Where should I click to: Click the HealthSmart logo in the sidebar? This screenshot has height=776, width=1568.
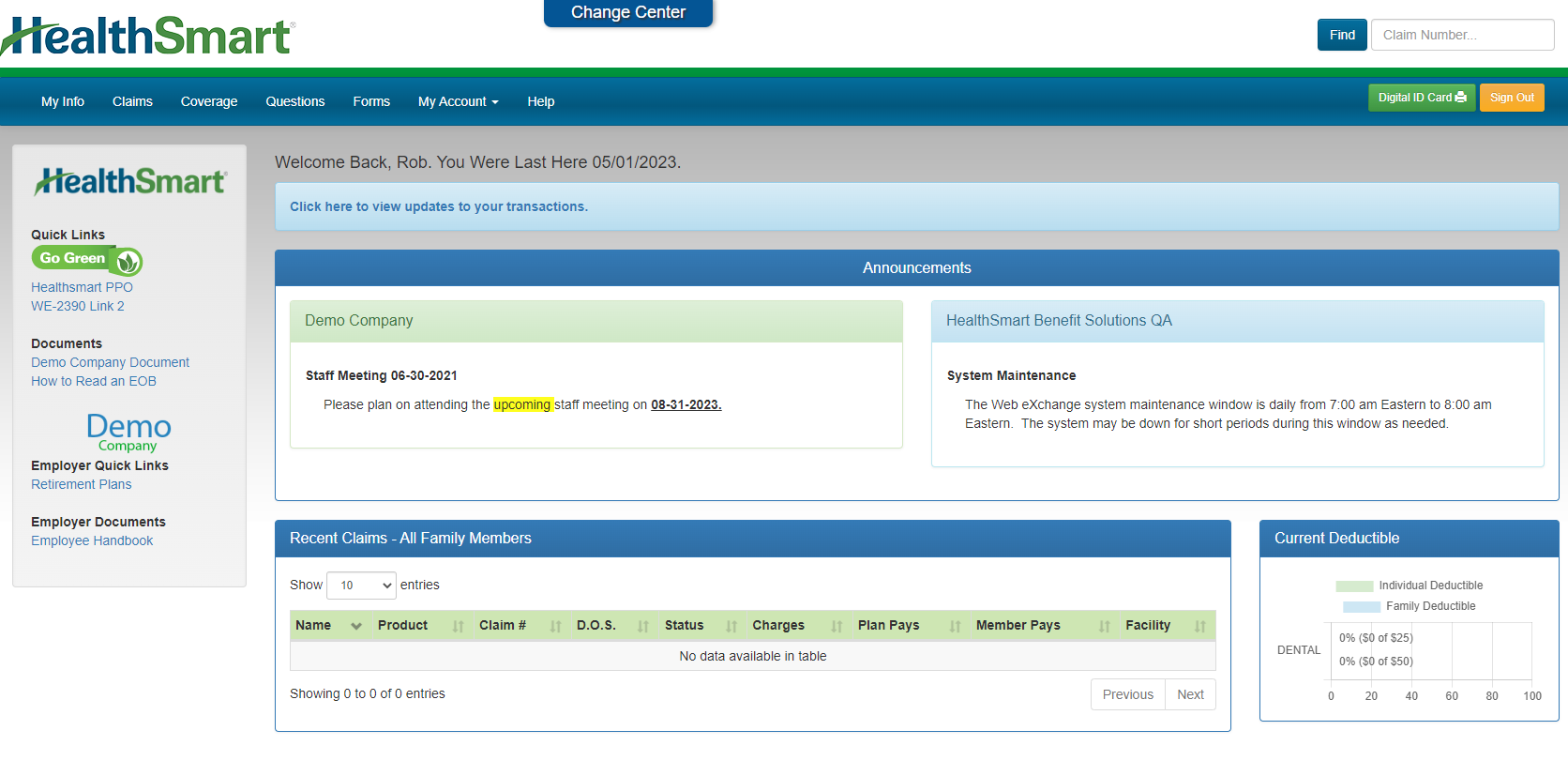(x=130, y=181)
